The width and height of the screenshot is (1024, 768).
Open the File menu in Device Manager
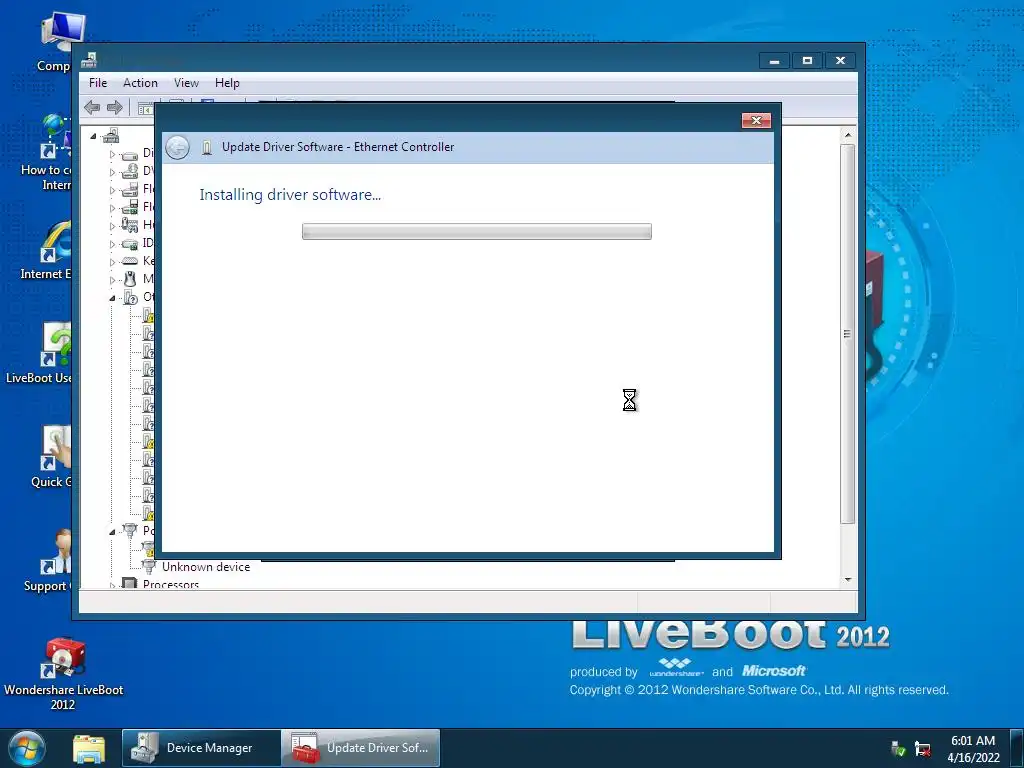[x=98, y=83]
